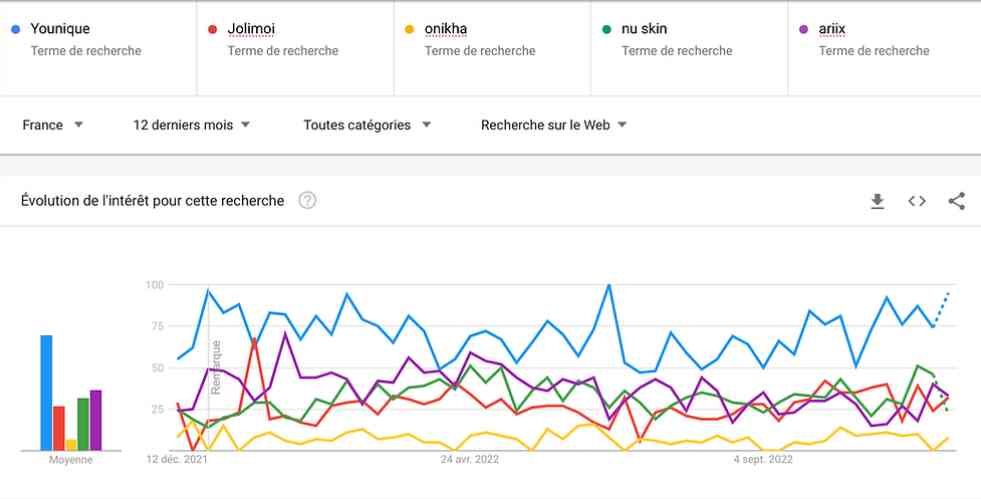Click the blue Younique average bar
The height and width of the screenshot is (499, 981).
pyautogui.click(x=46, y=393)
